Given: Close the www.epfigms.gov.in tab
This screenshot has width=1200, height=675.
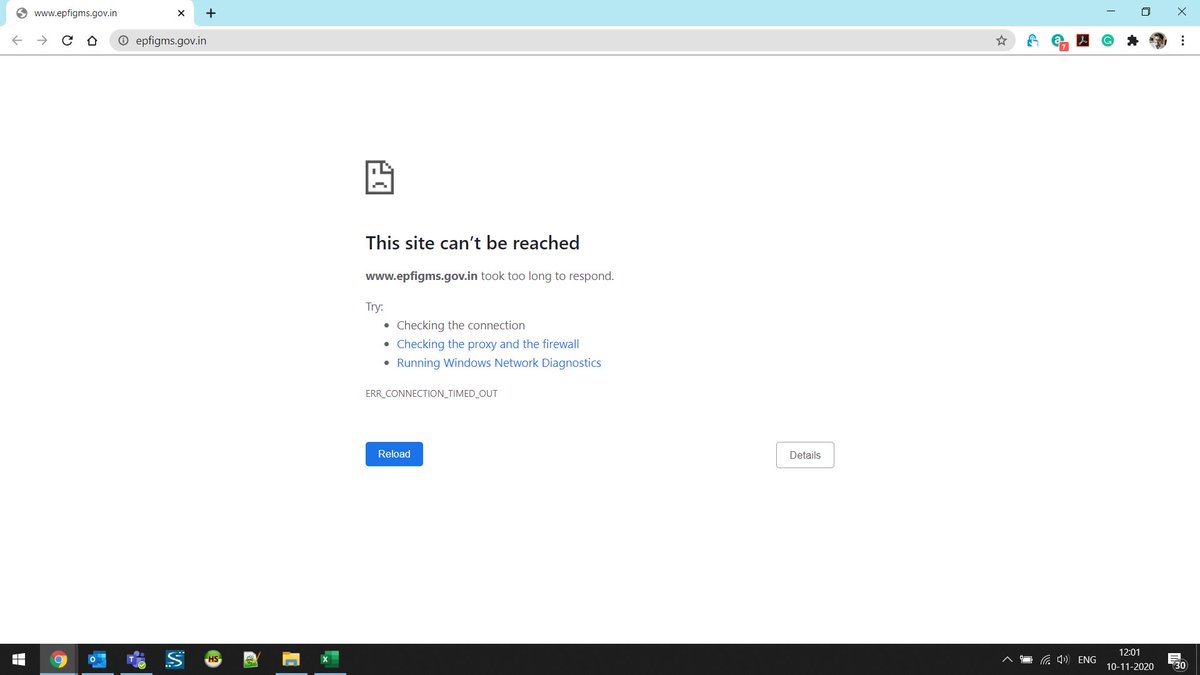Looking at the screenshot, I should pos(180,13).
